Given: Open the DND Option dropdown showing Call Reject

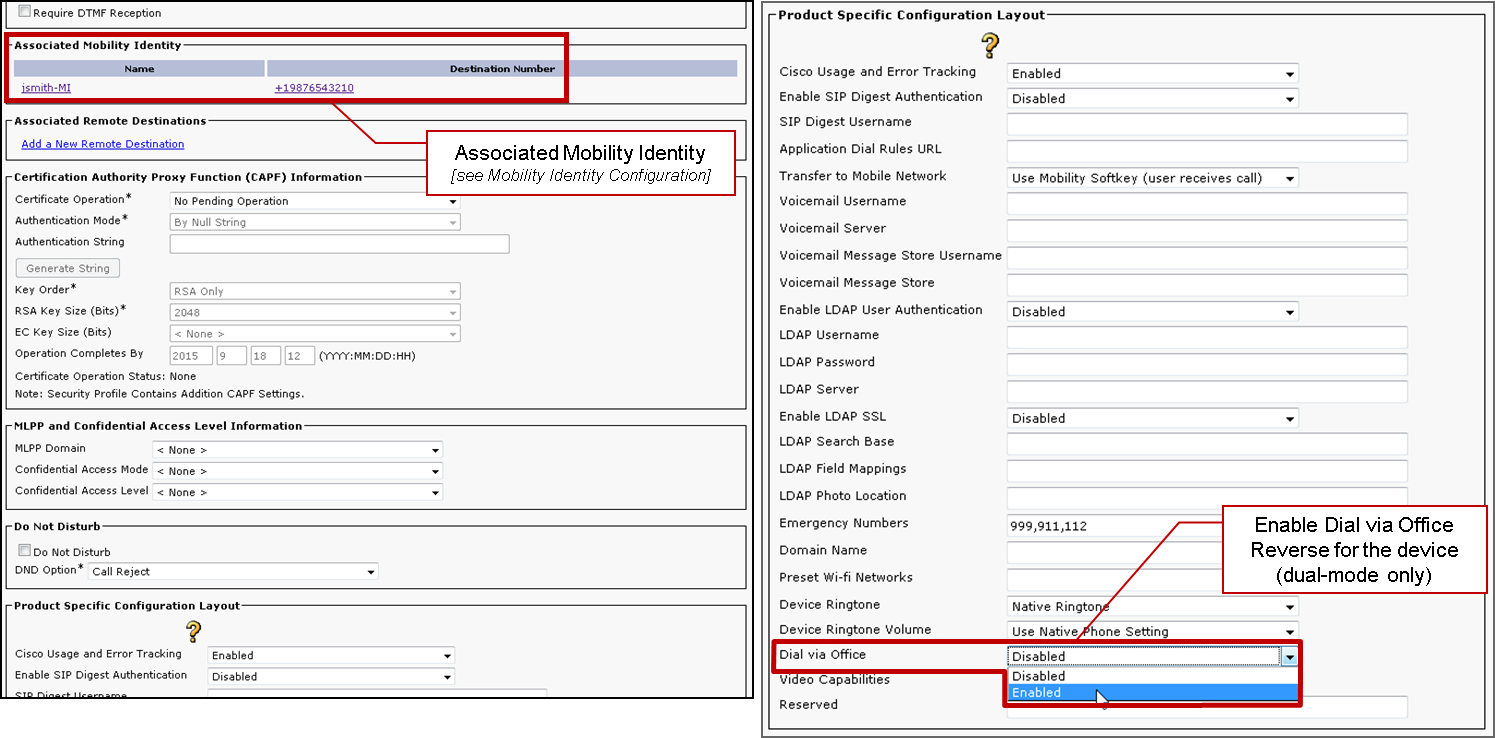Looking at the screenshot, I should pyautogui.click(x=233, y=572).
